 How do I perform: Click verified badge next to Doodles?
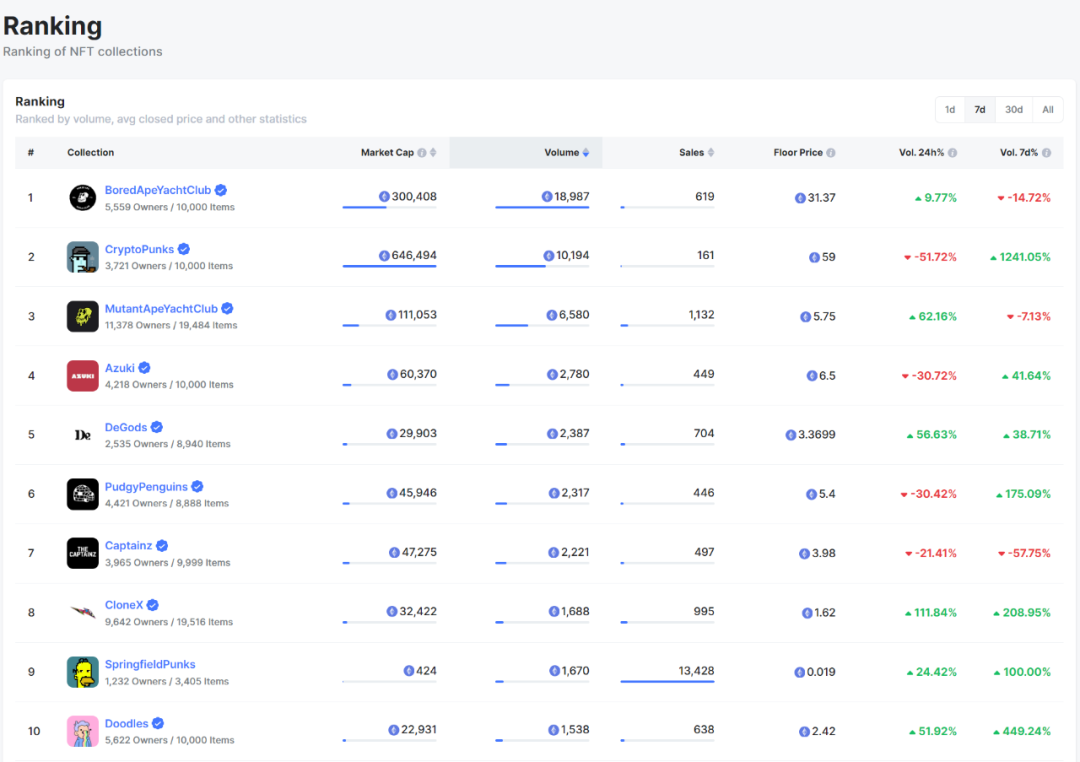coord(158,723)
